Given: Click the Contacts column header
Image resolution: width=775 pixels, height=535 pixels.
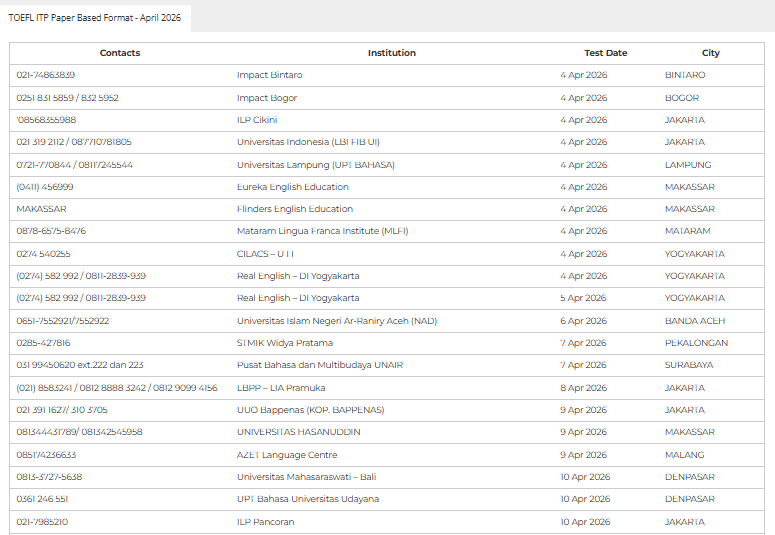Looking at the screenshot, I should click(x=120, y=53).
